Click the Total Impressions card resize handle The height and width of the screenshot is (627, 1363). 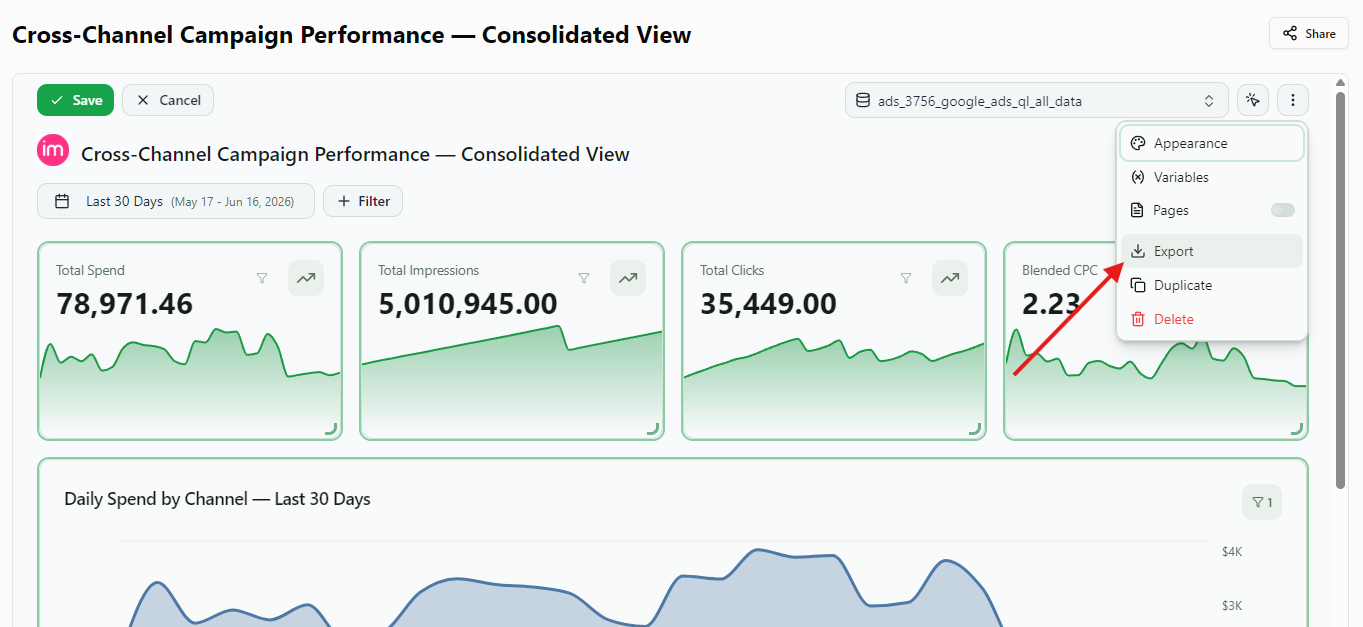(653, 429)
